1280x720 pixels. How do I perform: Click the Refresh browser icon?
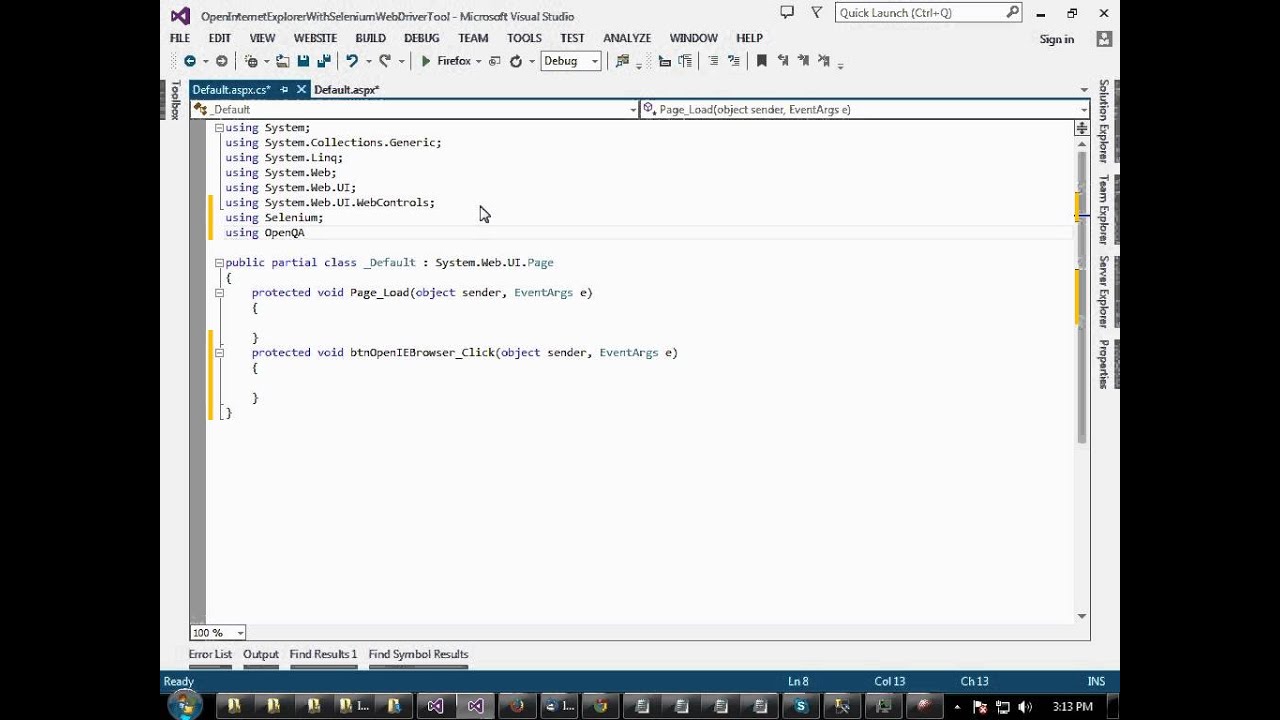point(516,61)
